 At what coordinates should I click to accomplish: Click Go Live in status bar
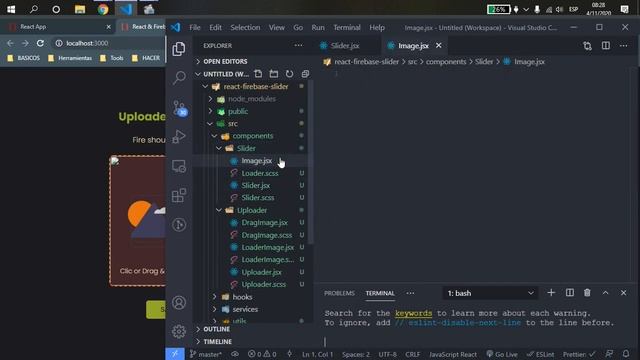click(x=502, y=354)
